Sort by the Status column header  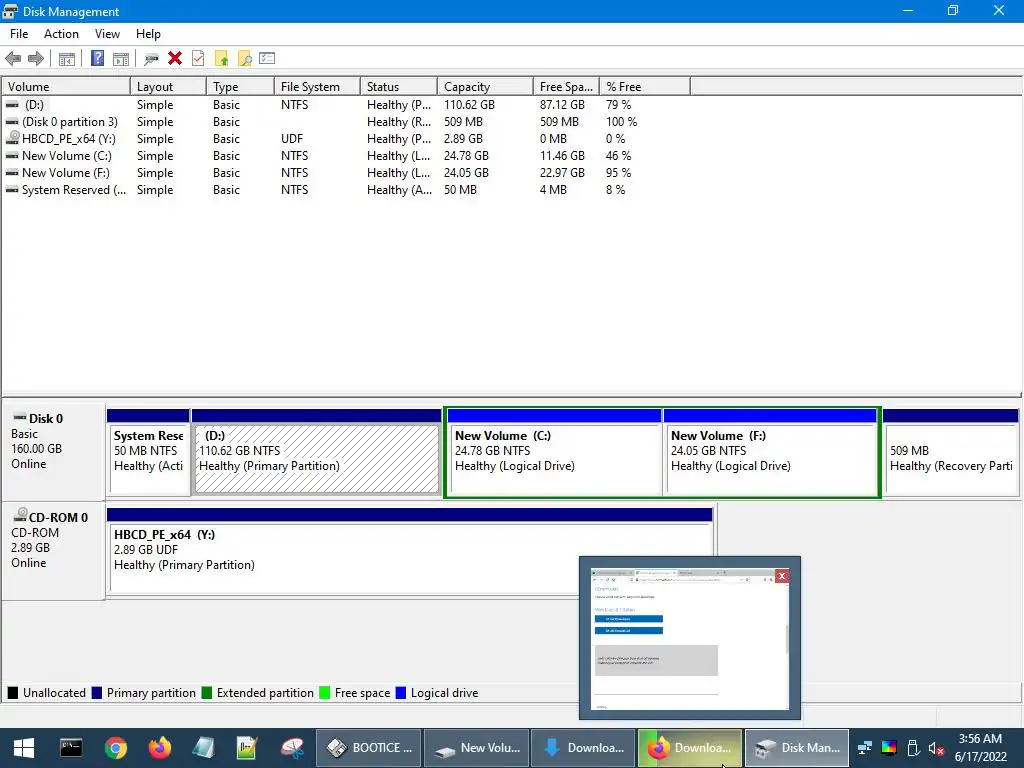pyautogui.click(x=399, y=87)
